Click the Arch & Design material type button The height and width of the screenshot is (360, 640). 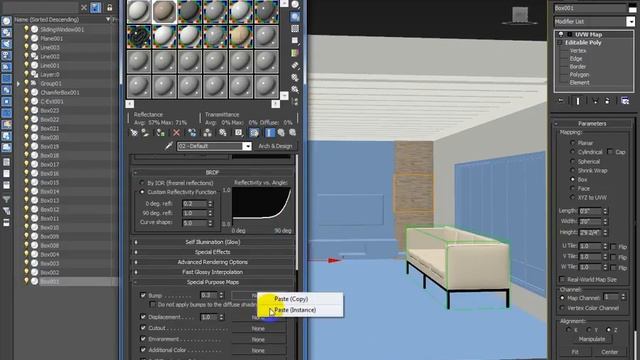(x=275, y=146)
